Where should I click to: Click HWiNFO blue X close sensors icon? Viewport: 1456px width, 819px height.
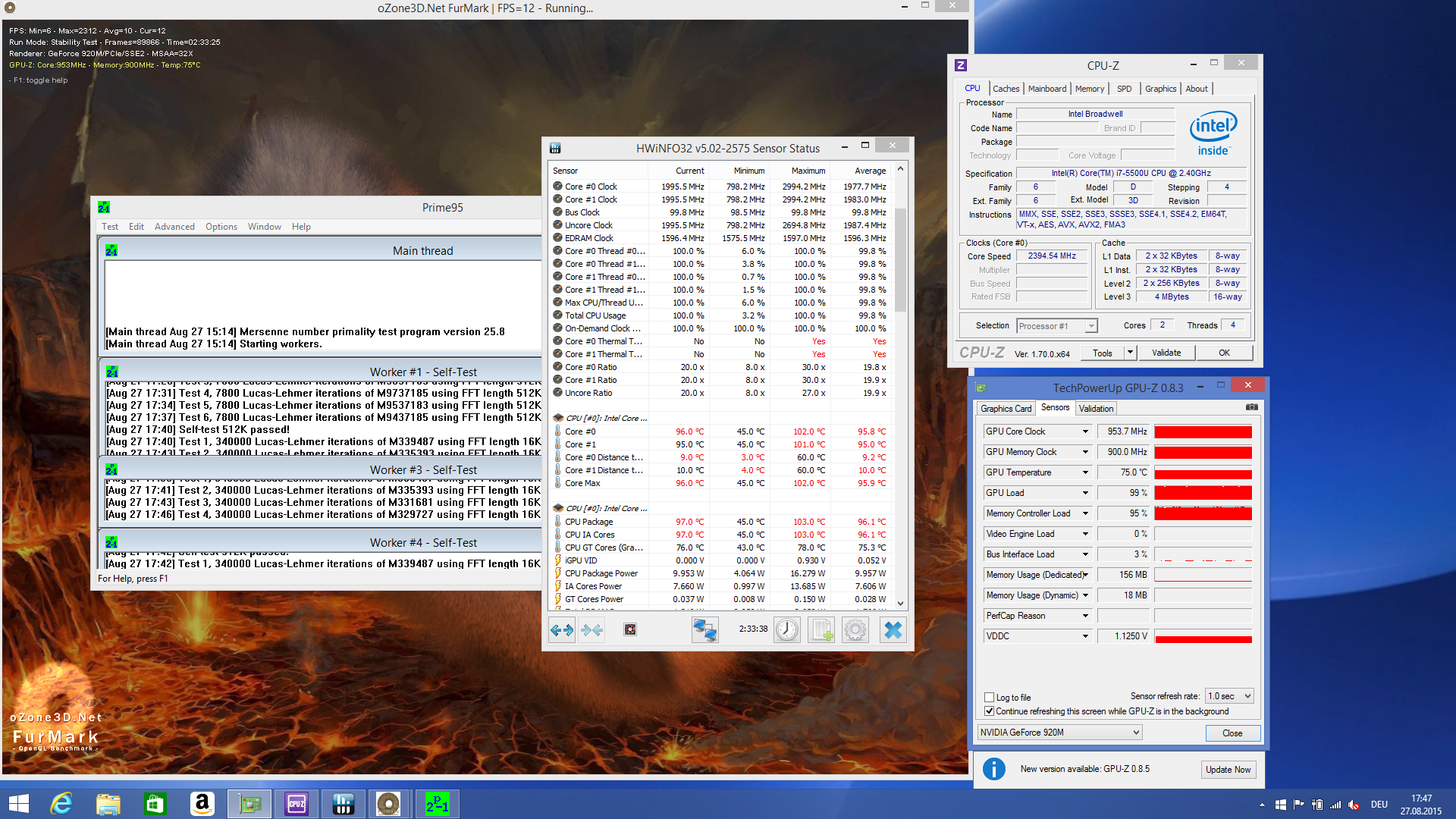tap(893, 629)
